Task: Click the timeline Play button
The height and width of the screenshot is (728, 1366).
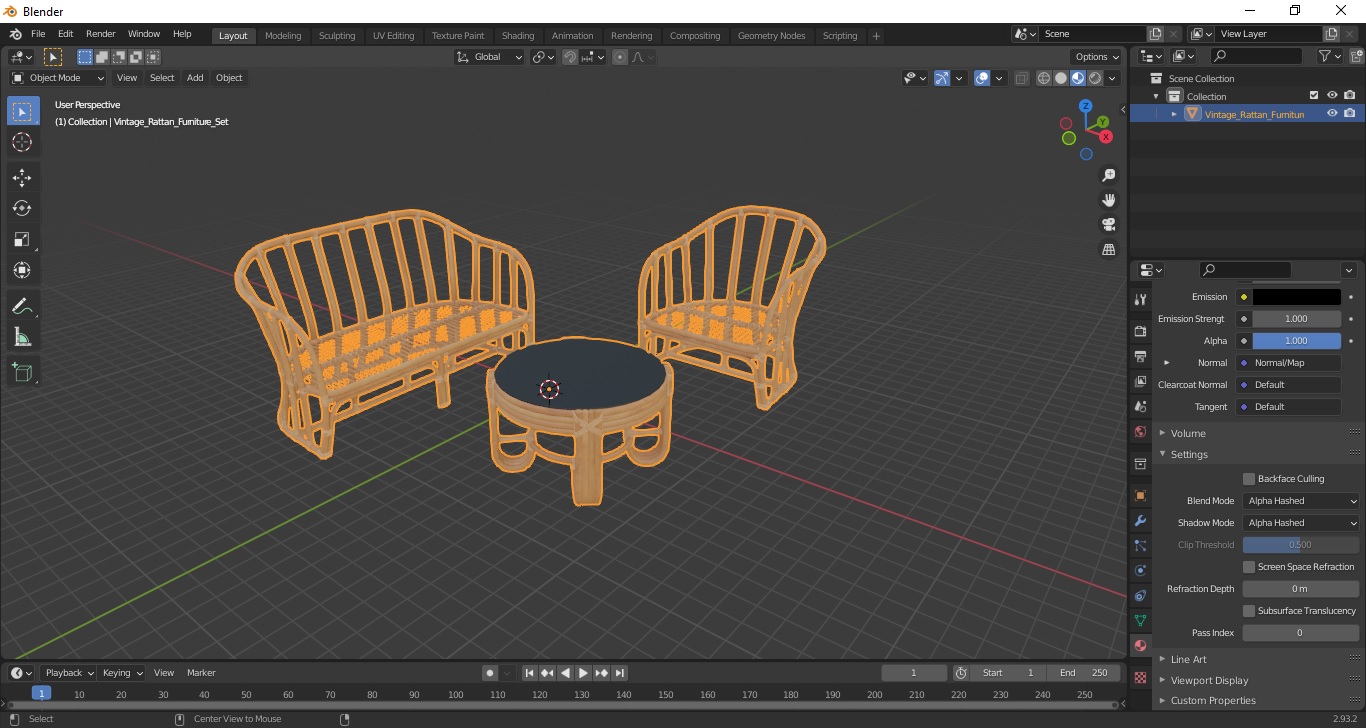Action: tap(584, 673)
